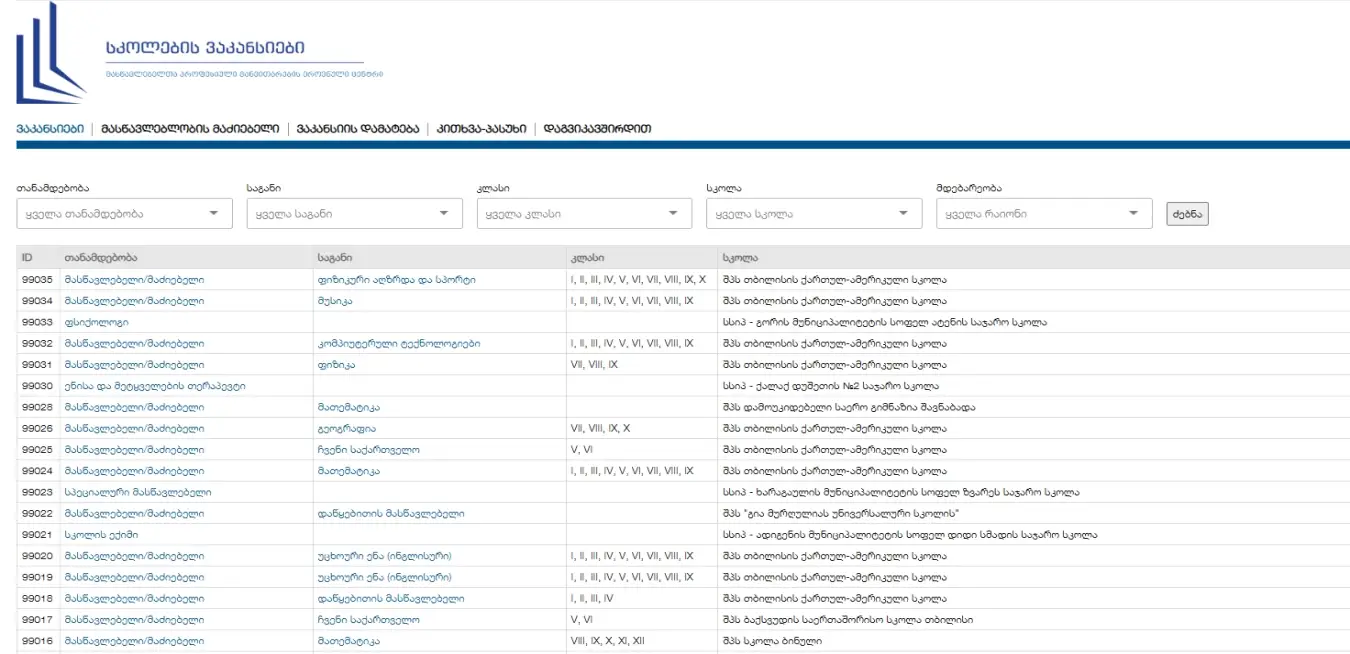Expand the ყველა თანამდებობა dropdown
The width and height of the screenshot is (1350, 654).
pos(124,213)
